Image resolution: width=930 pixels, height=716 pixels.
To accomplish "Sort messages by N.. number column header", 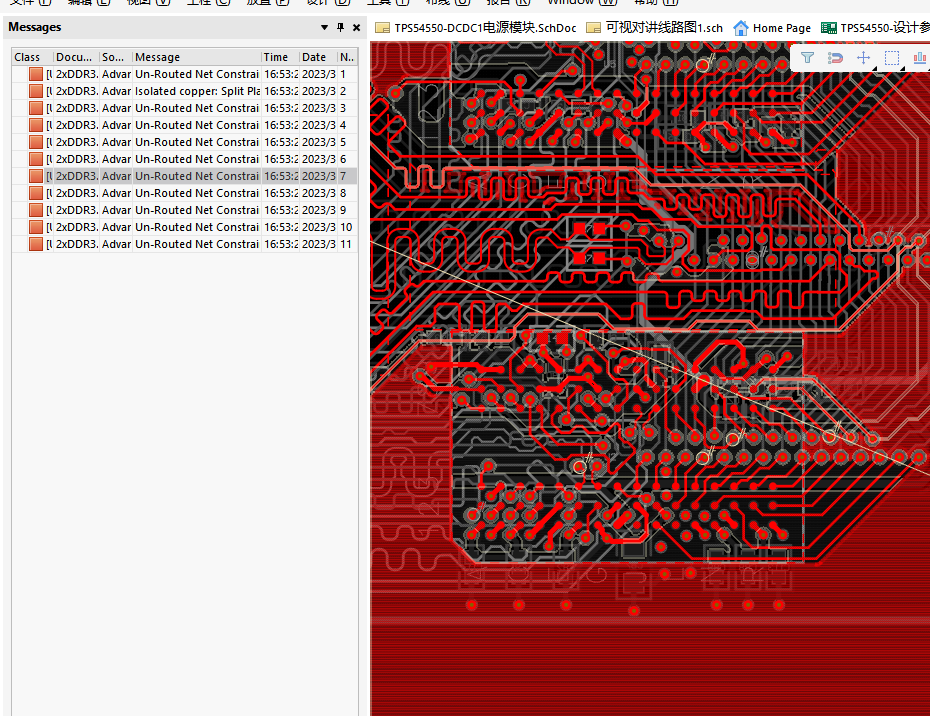I will click(348, 57).
